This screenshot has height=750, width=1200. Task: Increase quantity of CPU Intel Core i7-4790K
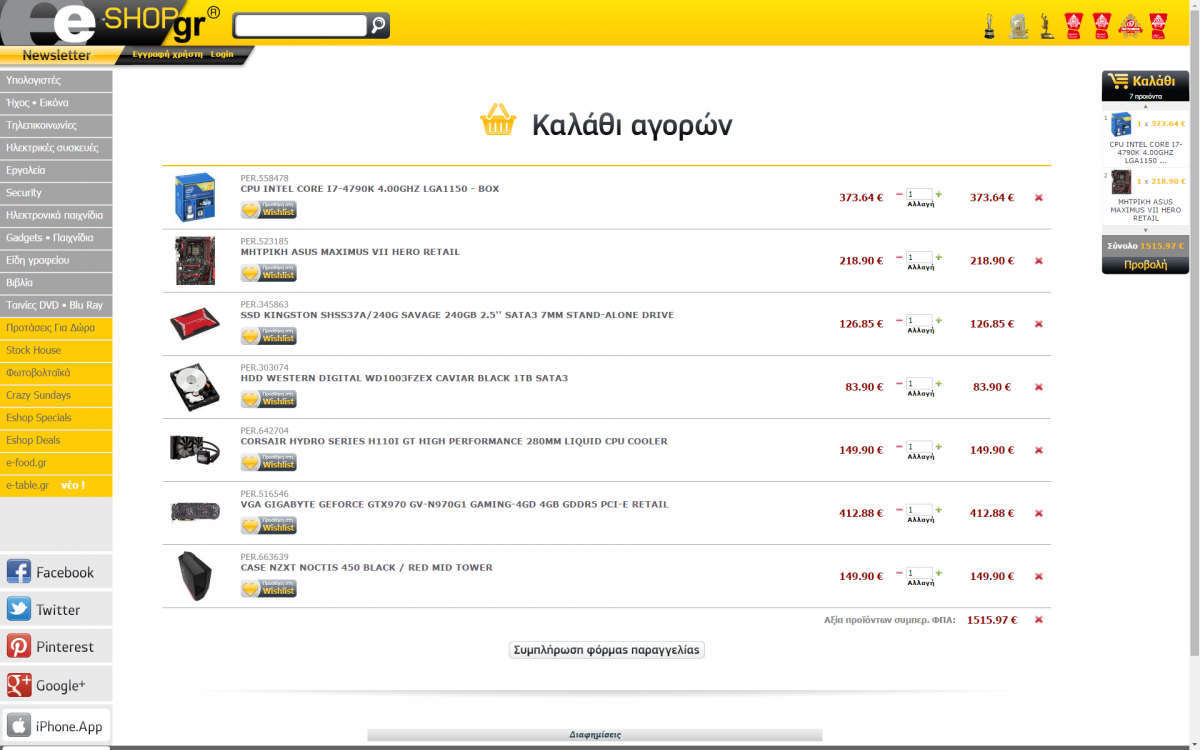939,194
